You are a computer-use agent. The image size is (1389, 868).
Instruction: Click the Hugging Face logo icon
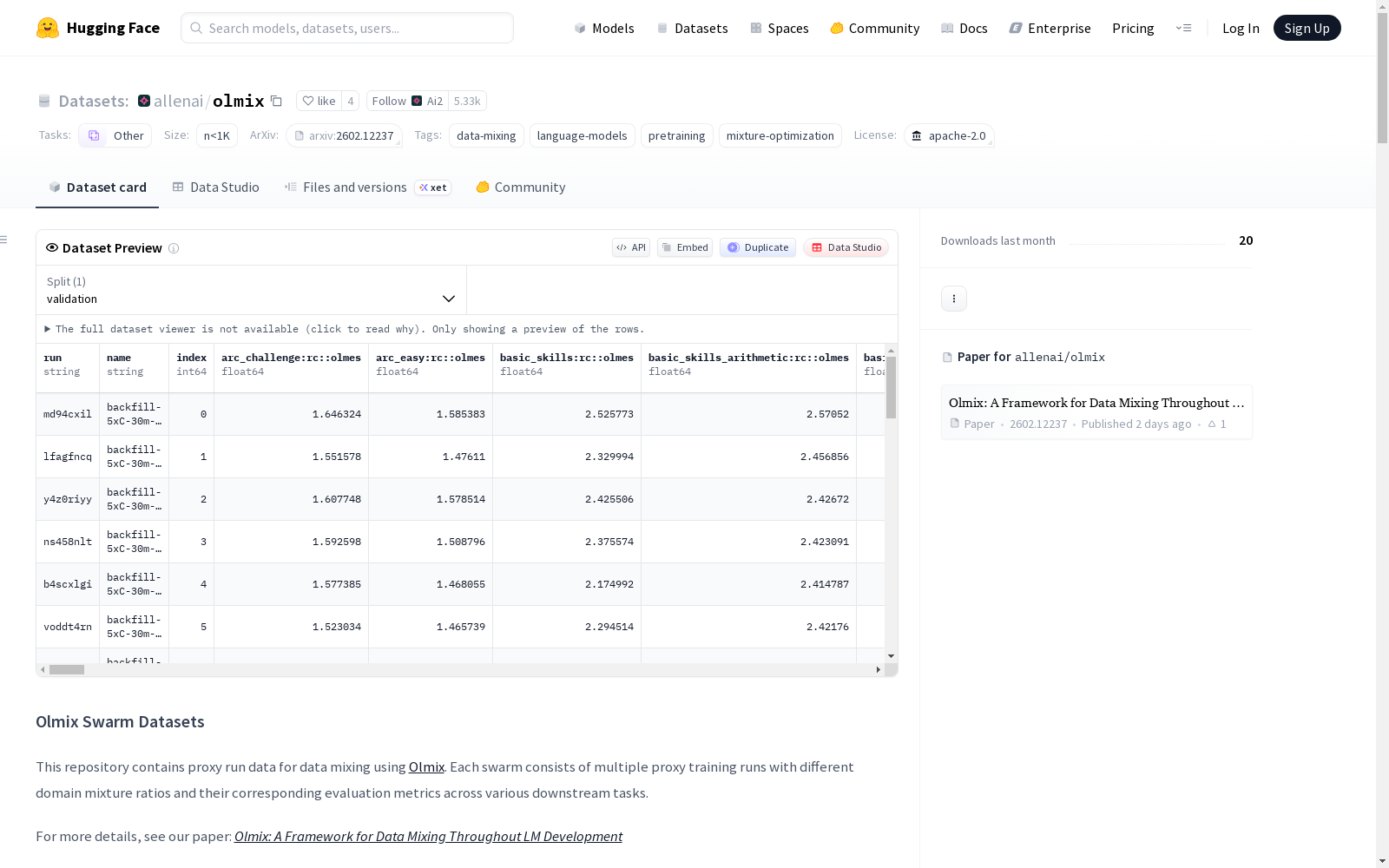point(48,28)
